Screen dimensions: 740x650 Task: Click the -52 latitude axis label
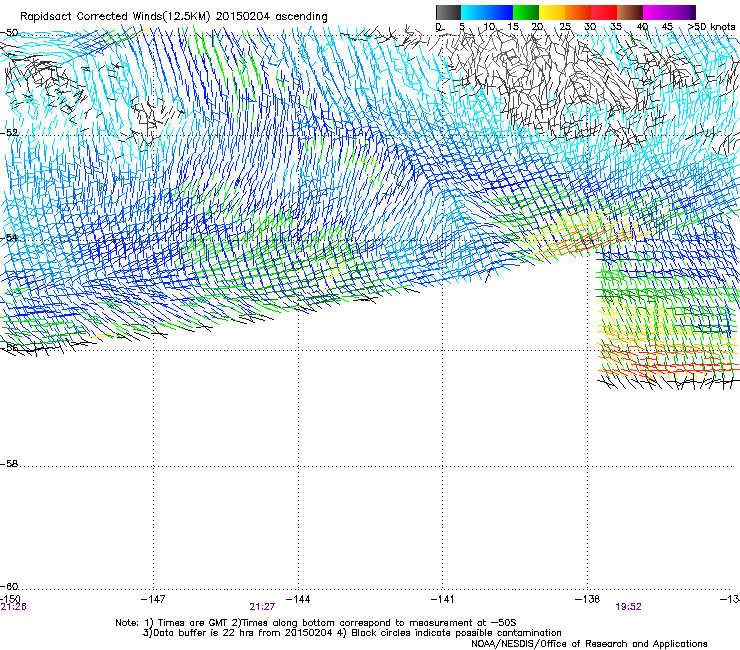(9, 133)
